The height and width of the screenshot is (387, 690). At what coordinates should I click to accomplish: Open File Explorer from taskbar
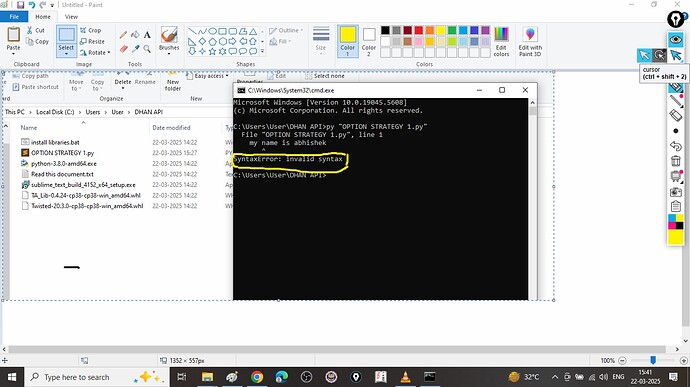(x=207, y=377)
